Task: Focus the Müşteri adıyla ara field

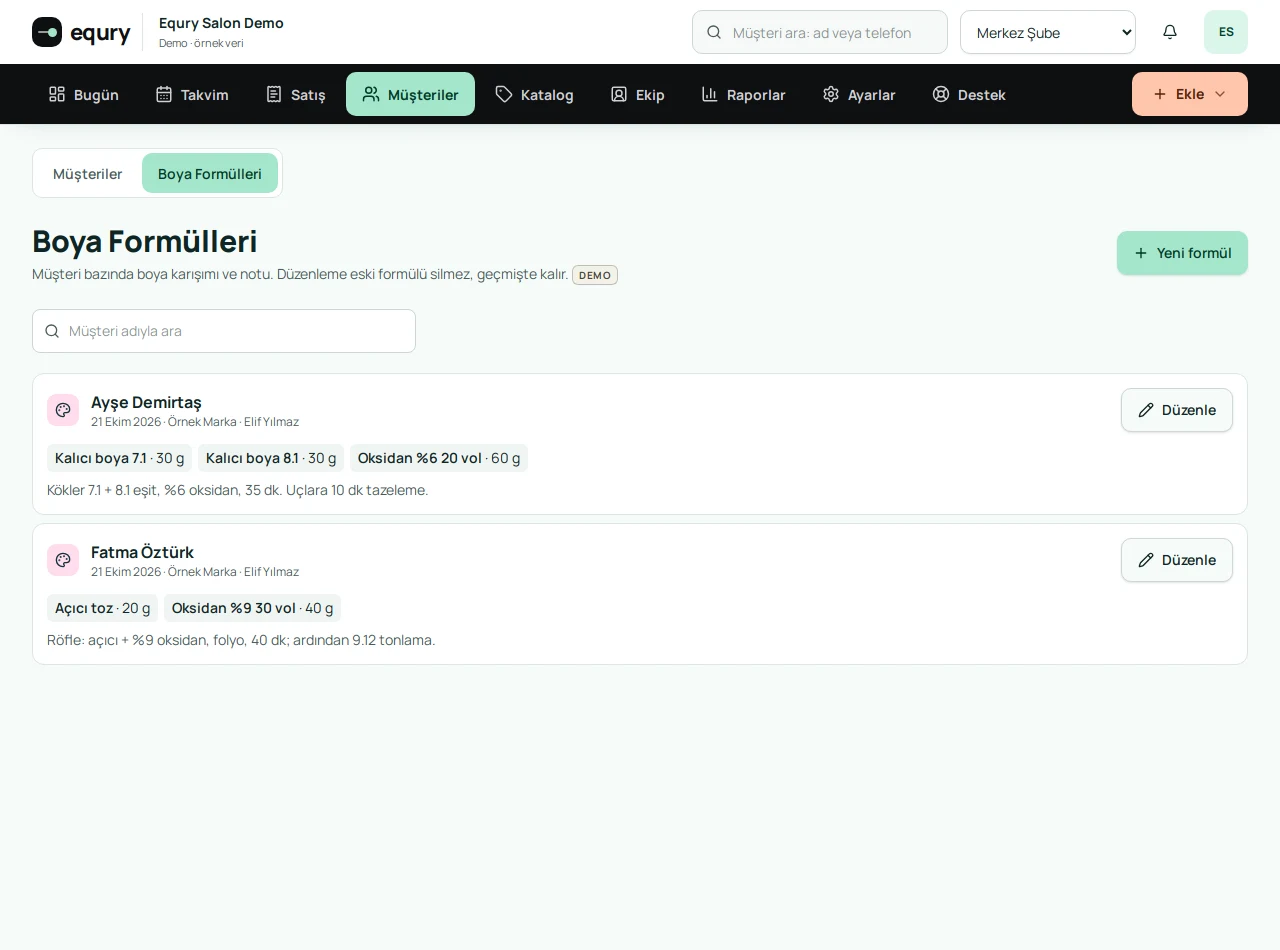Action: [x=224, y=331]
